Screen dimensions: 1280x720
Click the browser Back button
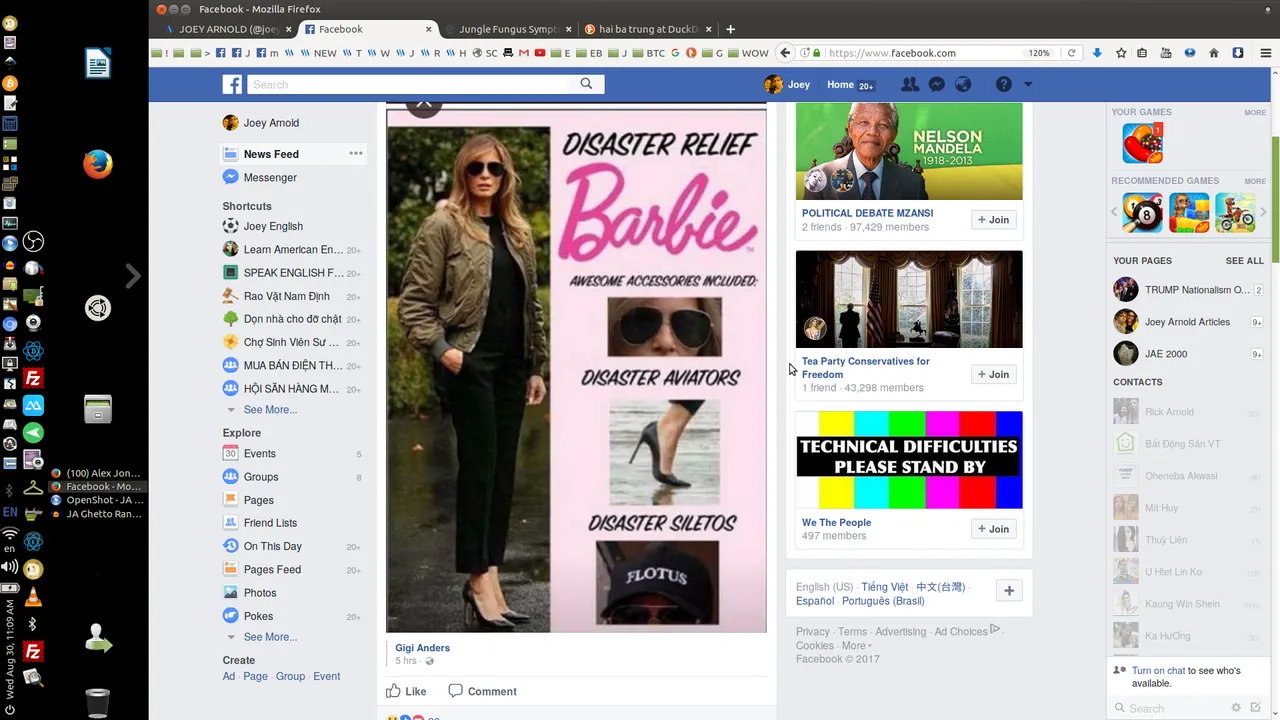pyautogui.click(x=786, y=53)
